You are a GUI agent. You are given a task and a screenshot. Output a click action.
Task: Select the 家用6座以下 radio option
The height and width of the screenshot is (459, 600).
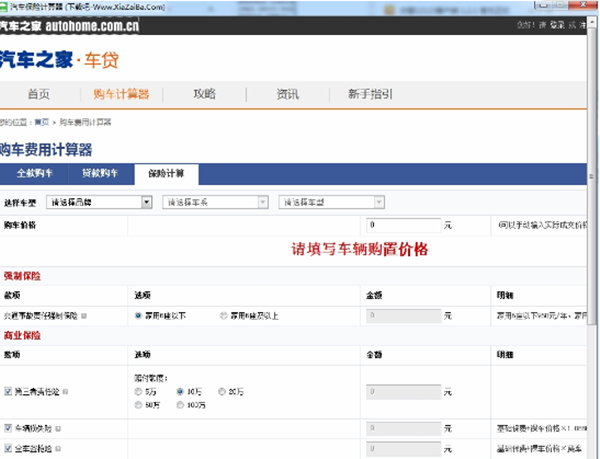point(138,316)
